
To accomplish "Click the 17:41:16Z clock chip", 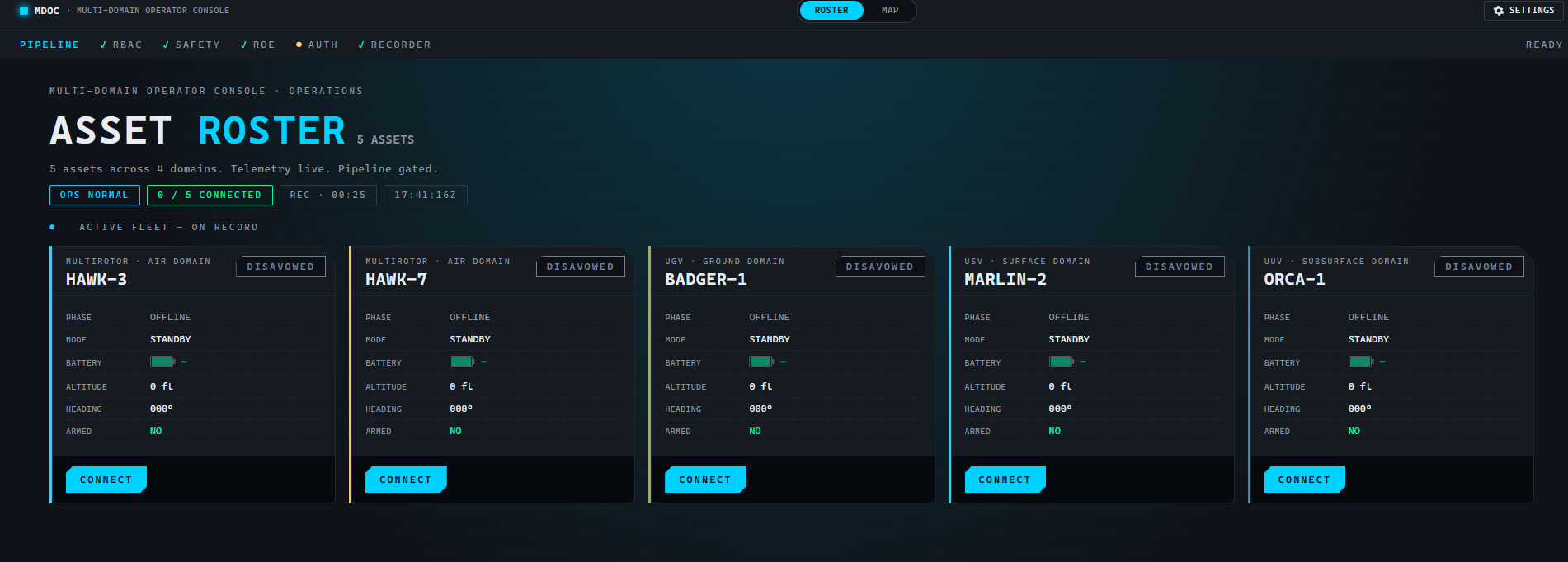I will tap(425, 195).
